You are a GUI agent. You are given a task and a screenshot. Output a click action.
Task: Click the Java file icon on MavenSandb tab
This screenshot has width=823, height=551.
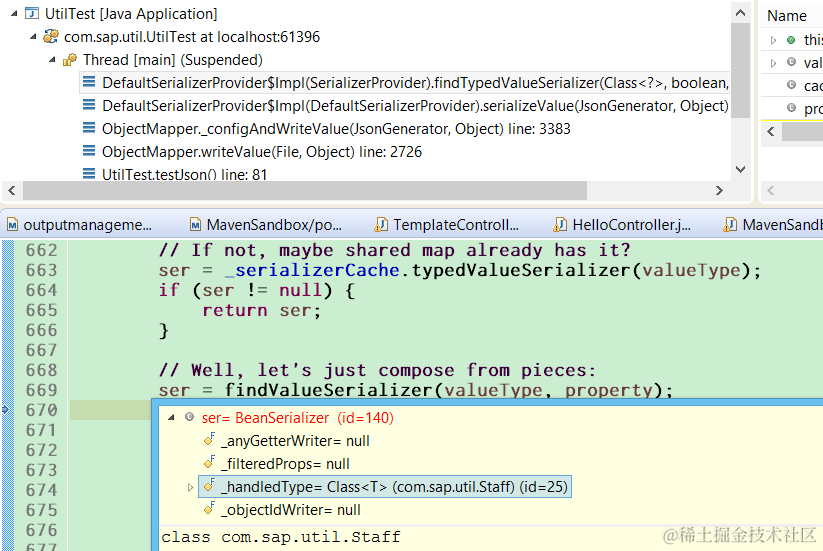tap(730, 225)
